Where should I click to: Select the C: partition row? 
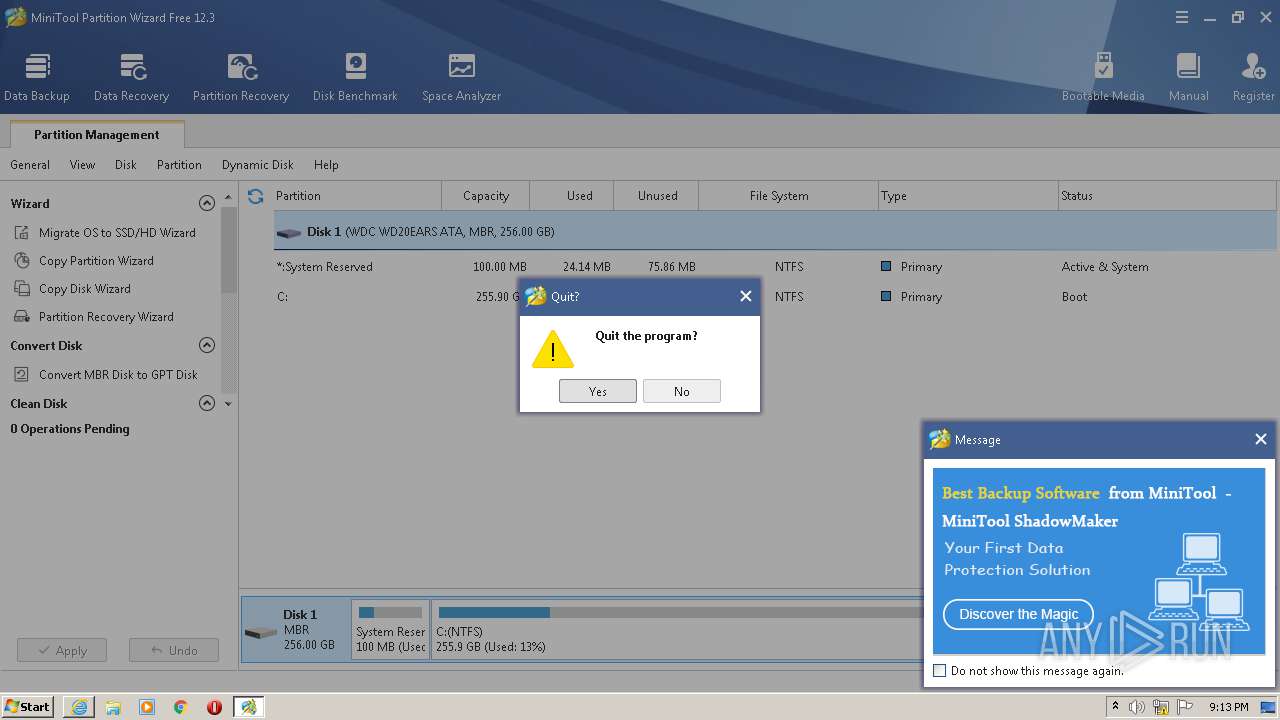(775, 297)
